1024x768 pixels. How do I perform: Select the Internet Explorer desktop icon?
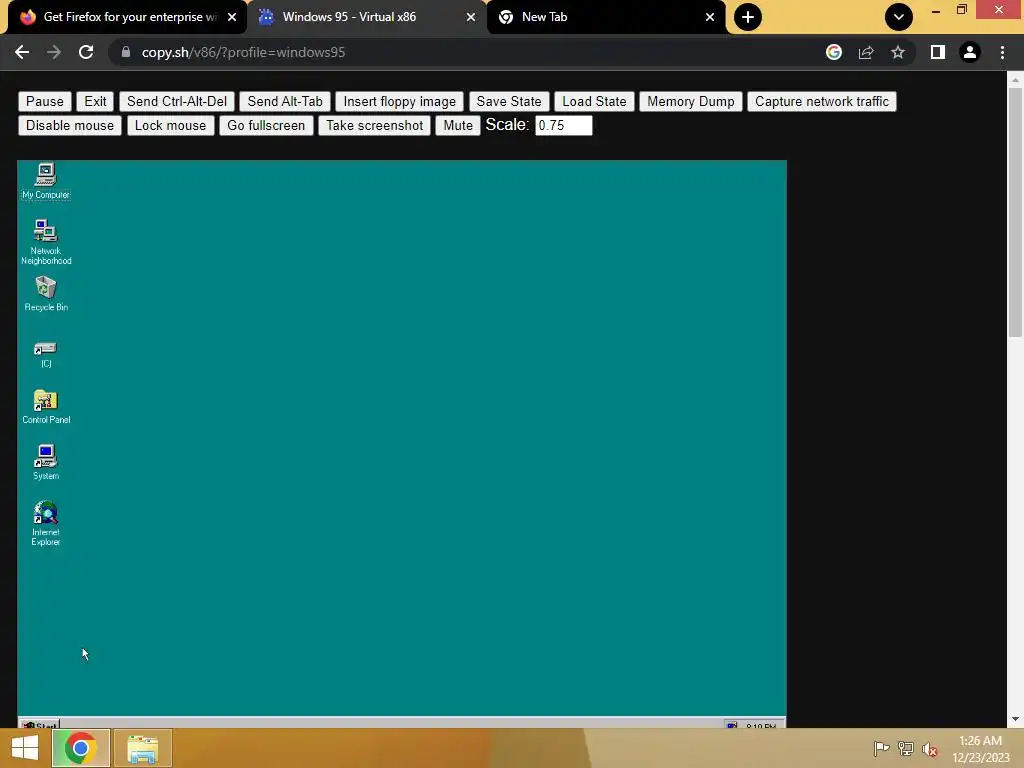tap(45, 523)
